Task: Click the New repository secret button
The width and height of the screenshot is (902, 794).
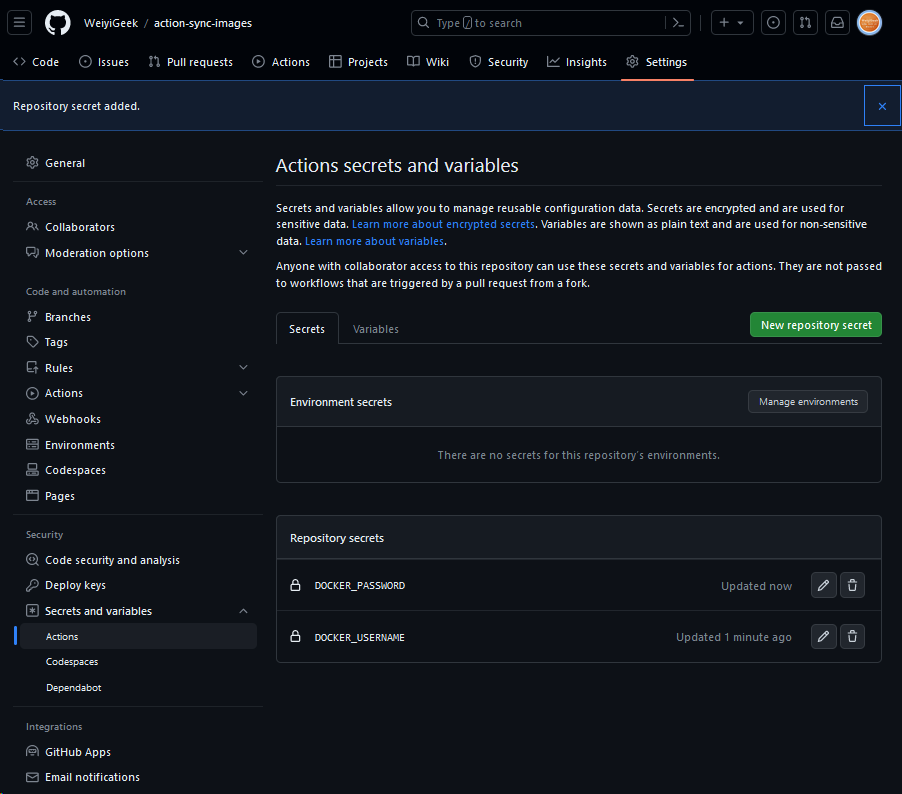Action: [815, 324]
